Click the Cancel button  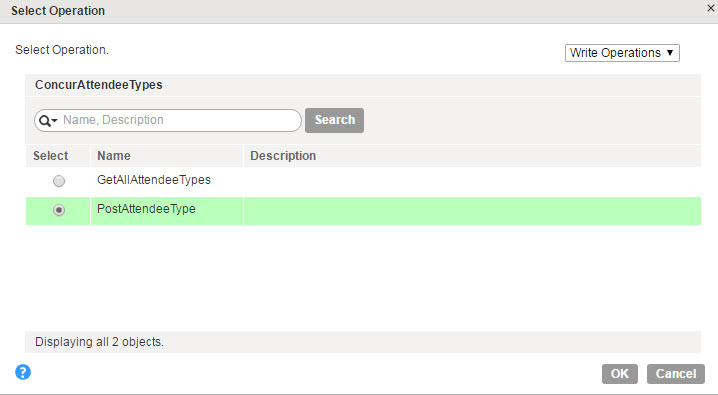click(676, 374)
